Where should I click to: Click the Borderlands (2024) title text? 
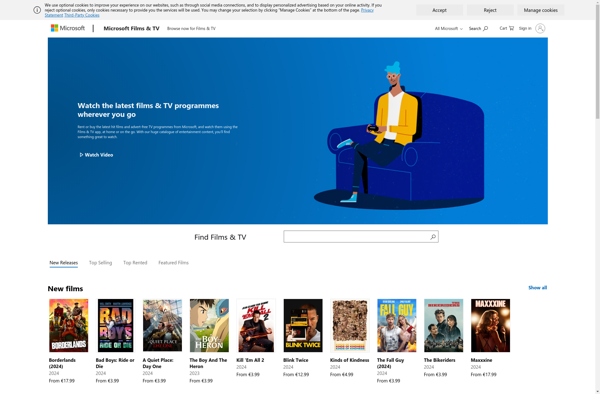(x=62, y=363)
